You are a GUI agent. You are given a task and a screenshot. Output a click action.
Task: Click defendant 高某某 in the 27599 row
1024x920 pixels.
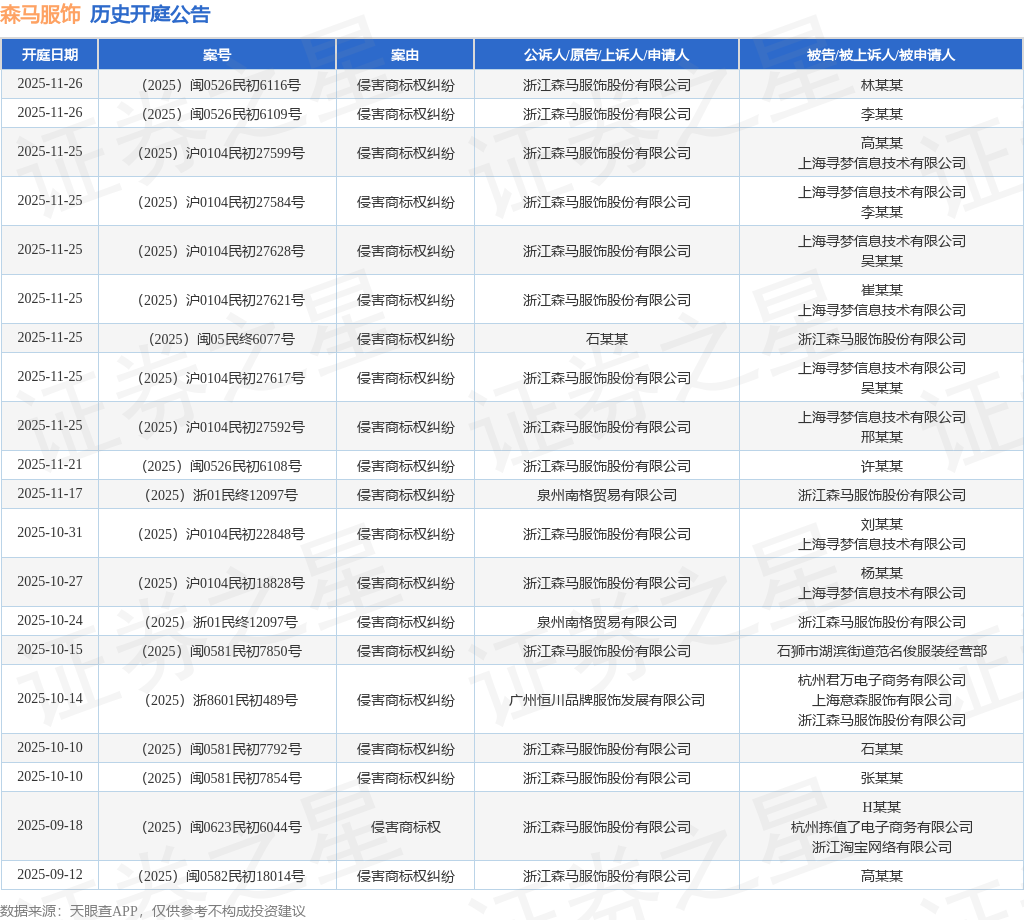pos(882,143)
